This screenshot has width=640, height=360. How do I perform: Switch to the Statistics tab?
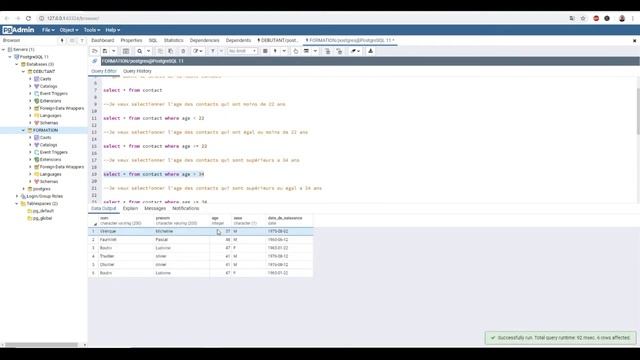pos(173,40)
